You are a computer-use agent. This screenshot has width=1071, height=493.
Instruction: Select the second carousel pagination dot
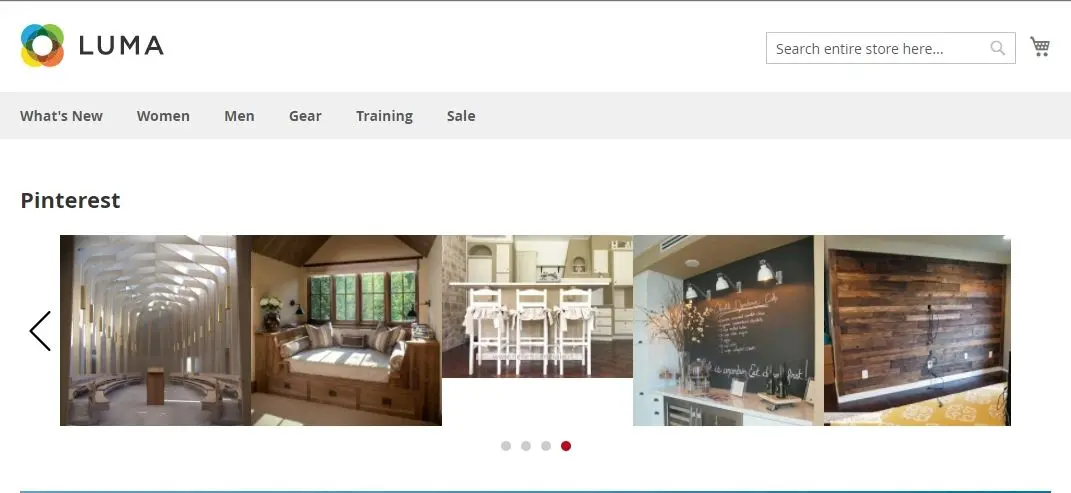[526, 446]
